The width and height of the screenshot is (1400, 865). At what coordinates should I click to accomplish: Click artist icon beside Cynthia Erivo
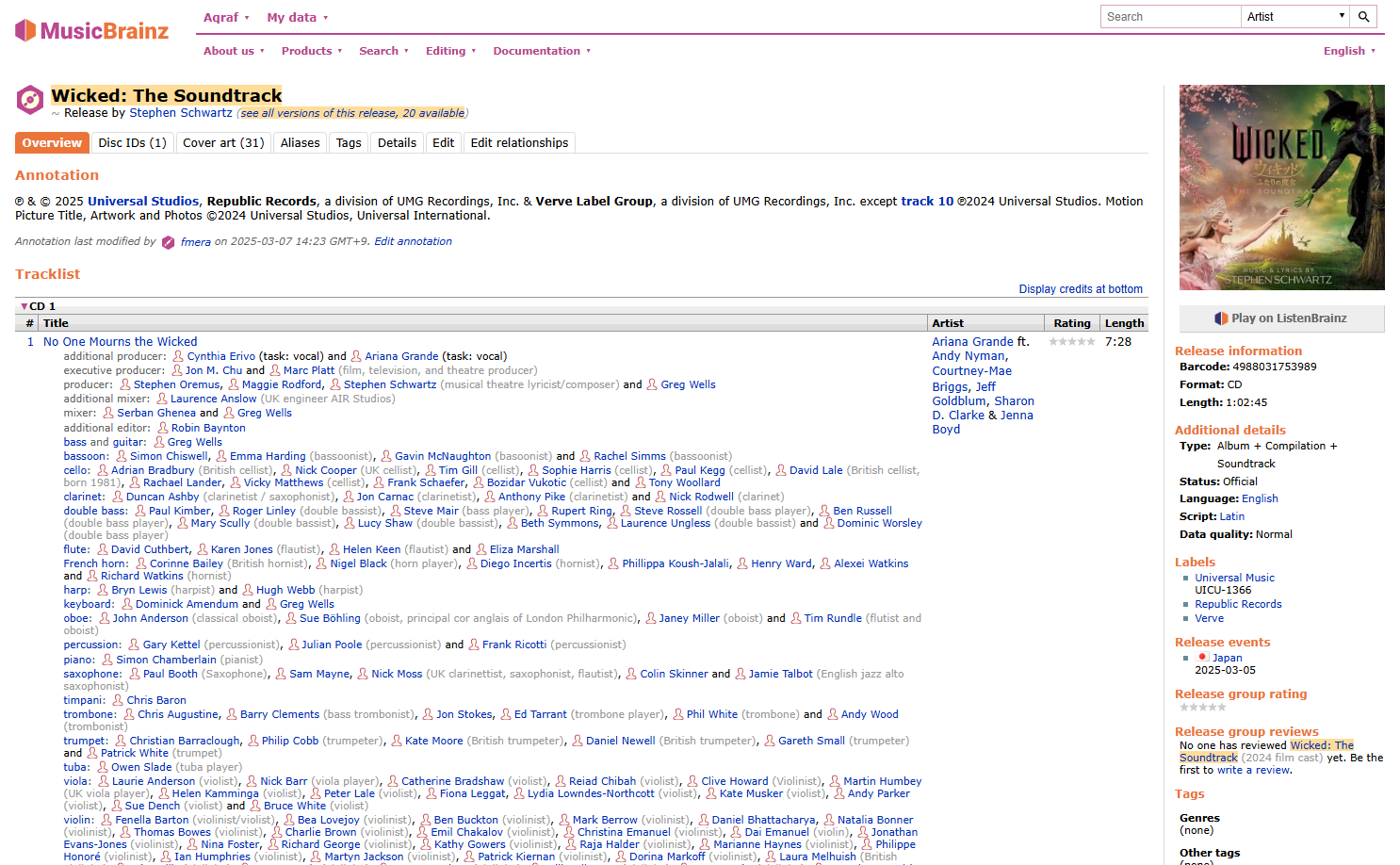(x=177, y=356)
